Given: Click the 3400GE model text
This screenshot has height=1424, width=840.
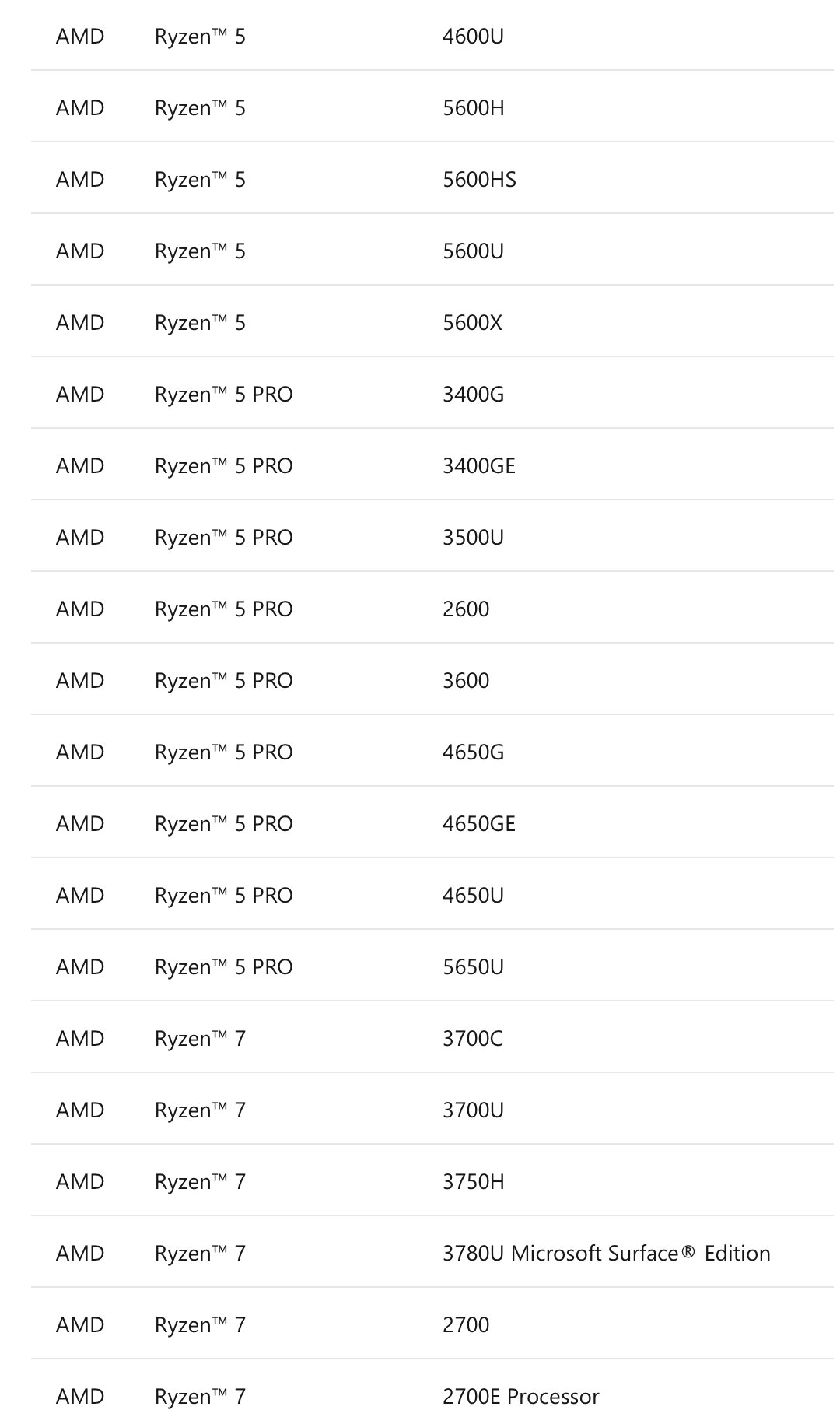Looking at the screenshot, I should [479, 466].
